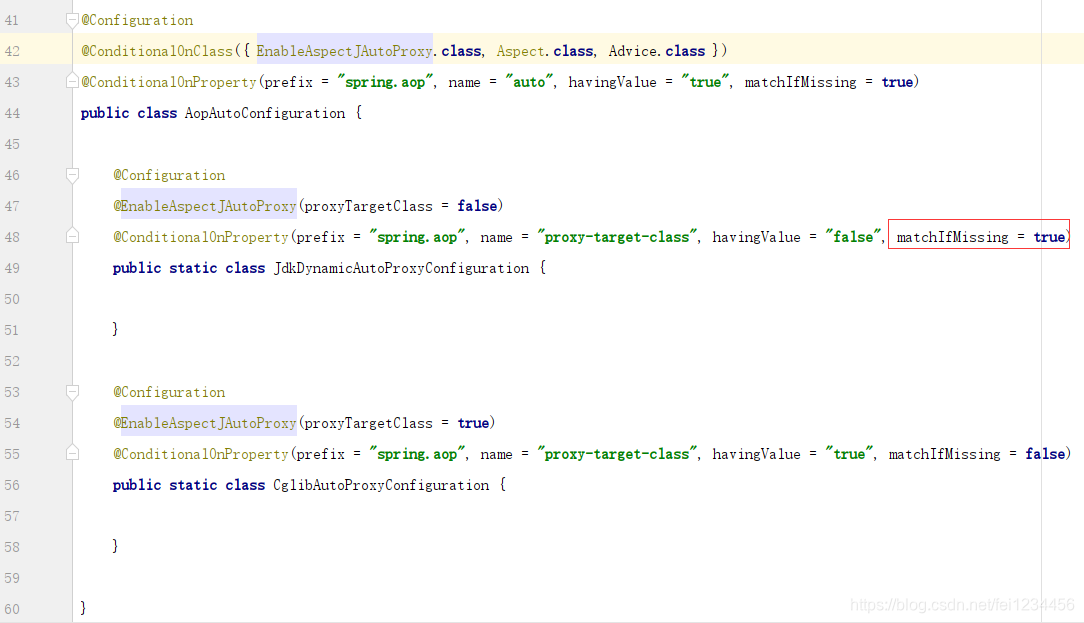This screenshot has width=1084, height=623.
Task: Click the "spring.aop" string literal on line 43
Action: (387, 81)
